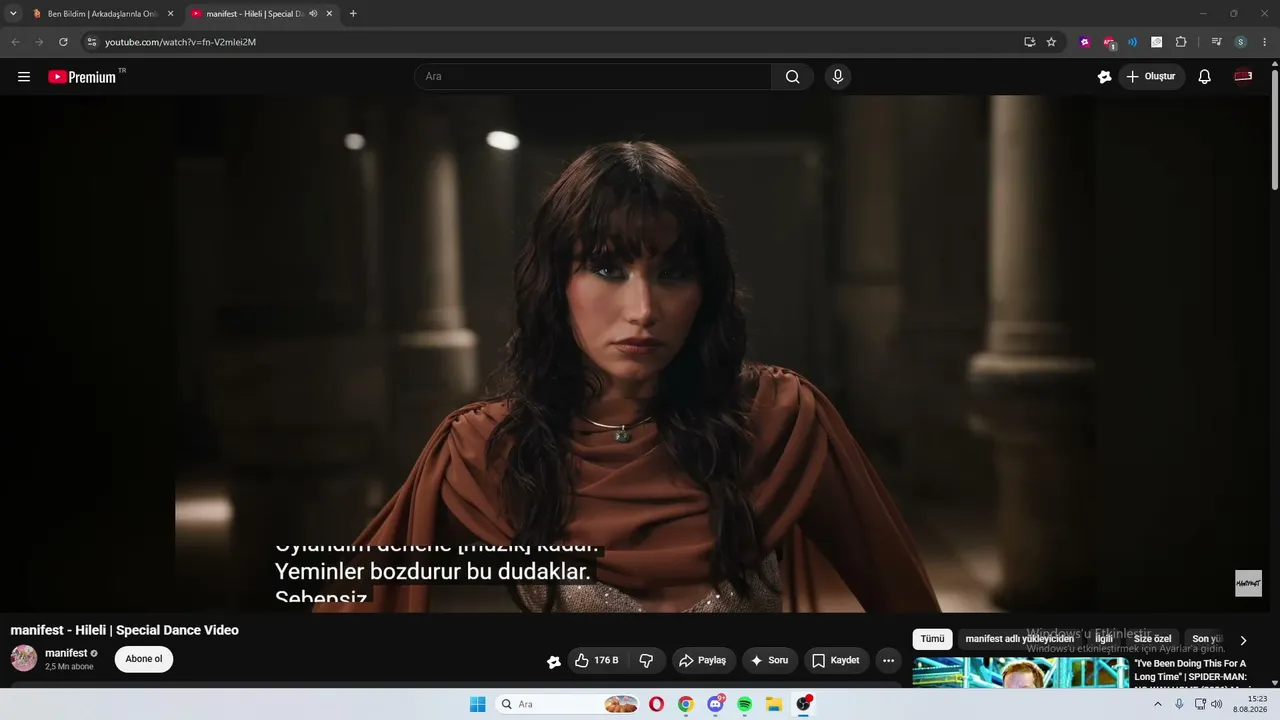Bookmark this page with the star
This screenshot has width=1280, height=720.
(1051, 42)
